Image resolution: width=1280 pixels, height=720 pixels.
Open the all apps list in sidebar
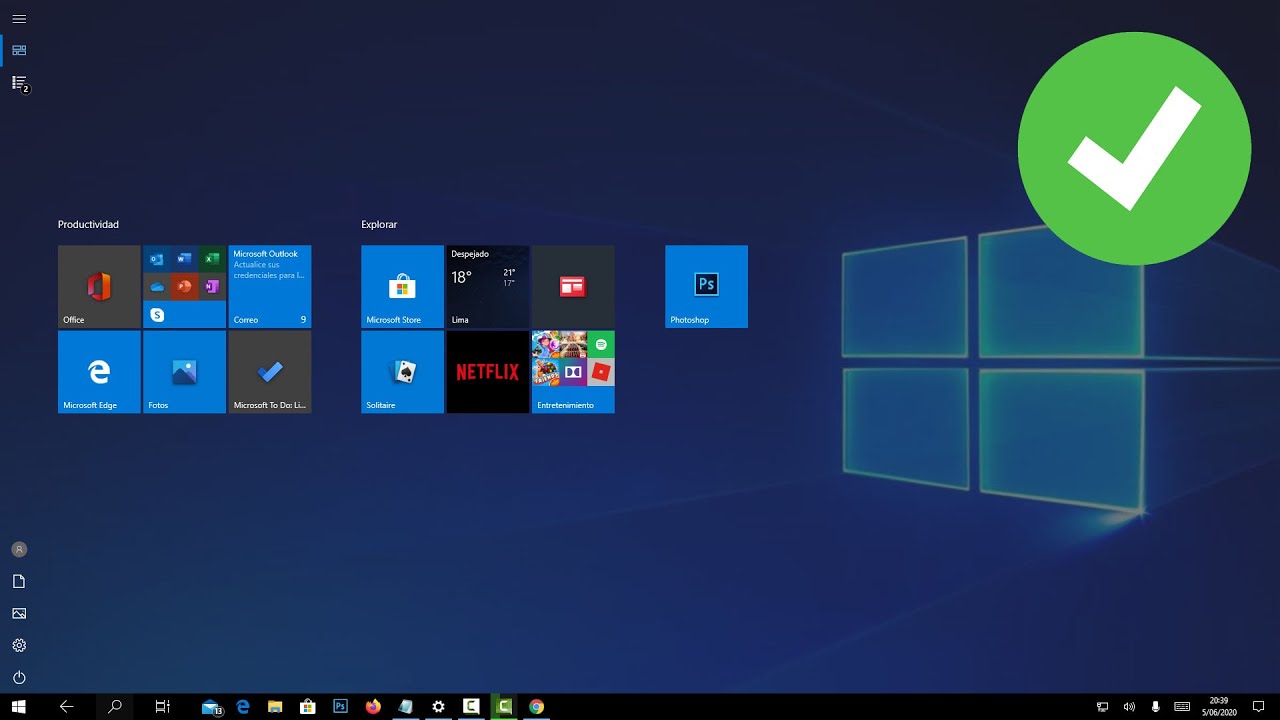point(19,83)
